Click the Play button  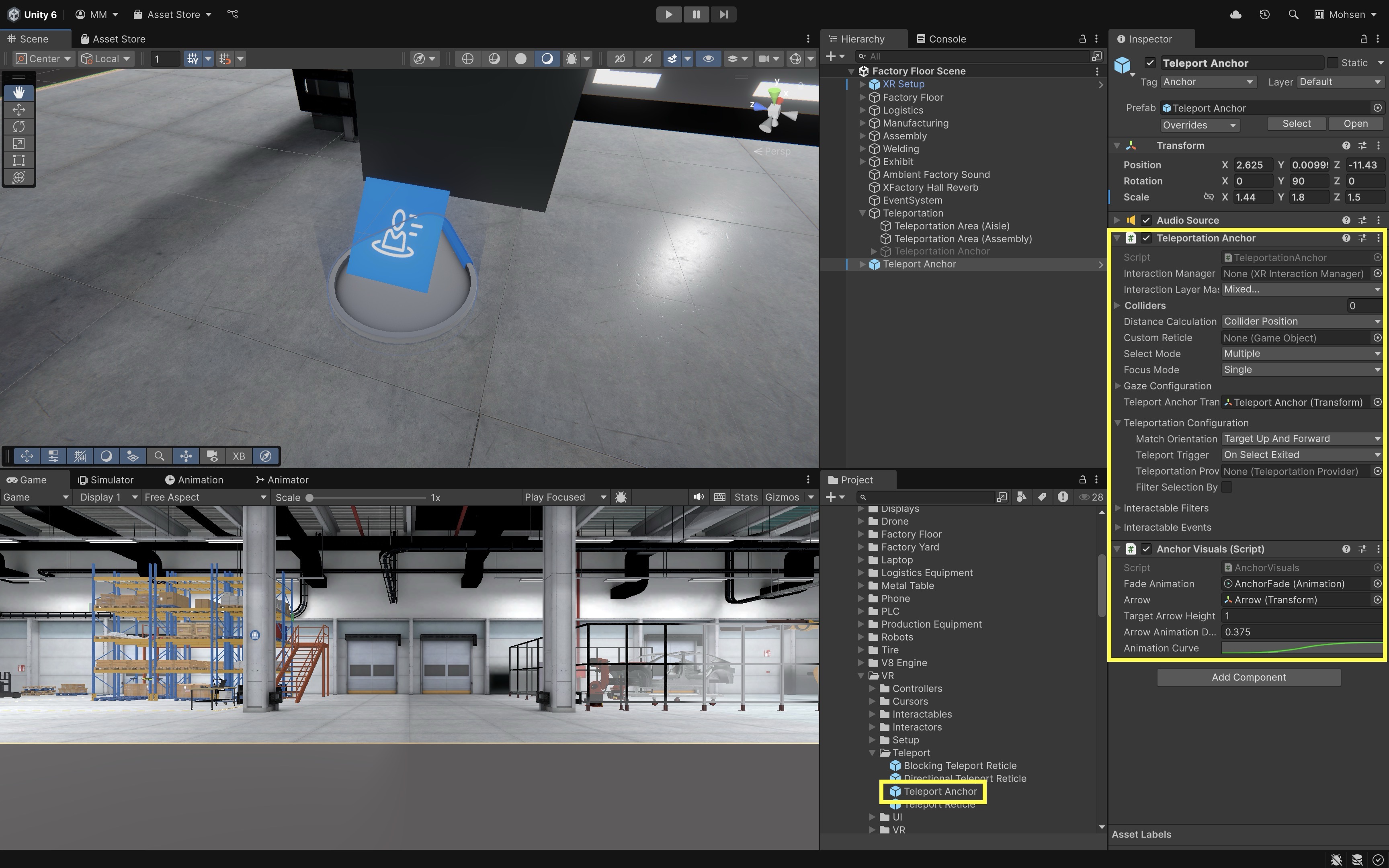tap(669, 14)
